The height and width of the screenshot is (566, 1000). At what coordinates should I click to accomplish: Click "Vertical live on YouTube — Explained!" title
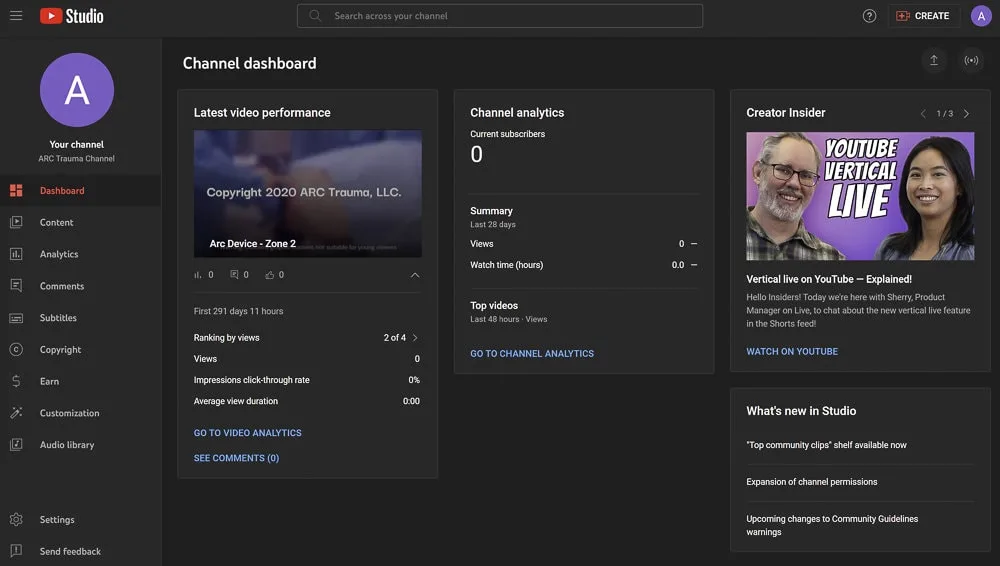[828, 279]
